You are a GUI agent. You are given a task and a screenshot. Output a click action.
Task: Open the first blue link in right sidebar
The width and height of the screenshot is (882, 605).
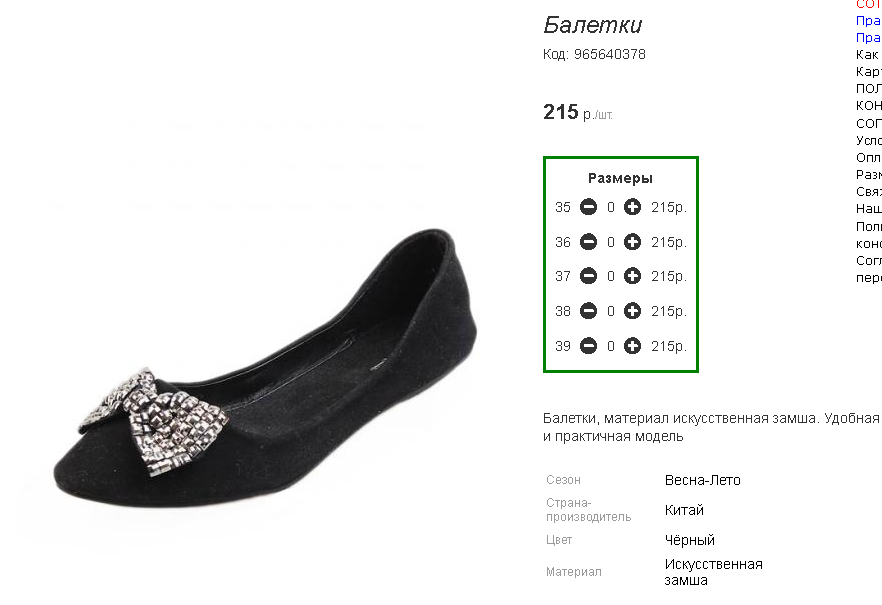[x=868, y=20]
